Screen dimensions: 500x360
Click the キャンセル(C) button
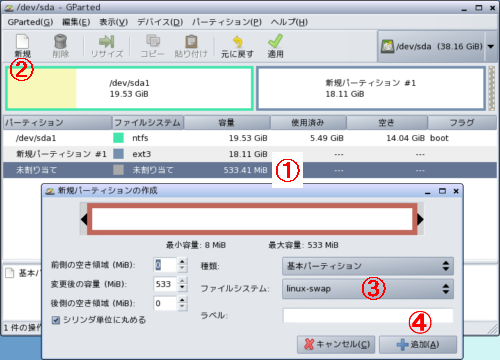click(336, 344)
